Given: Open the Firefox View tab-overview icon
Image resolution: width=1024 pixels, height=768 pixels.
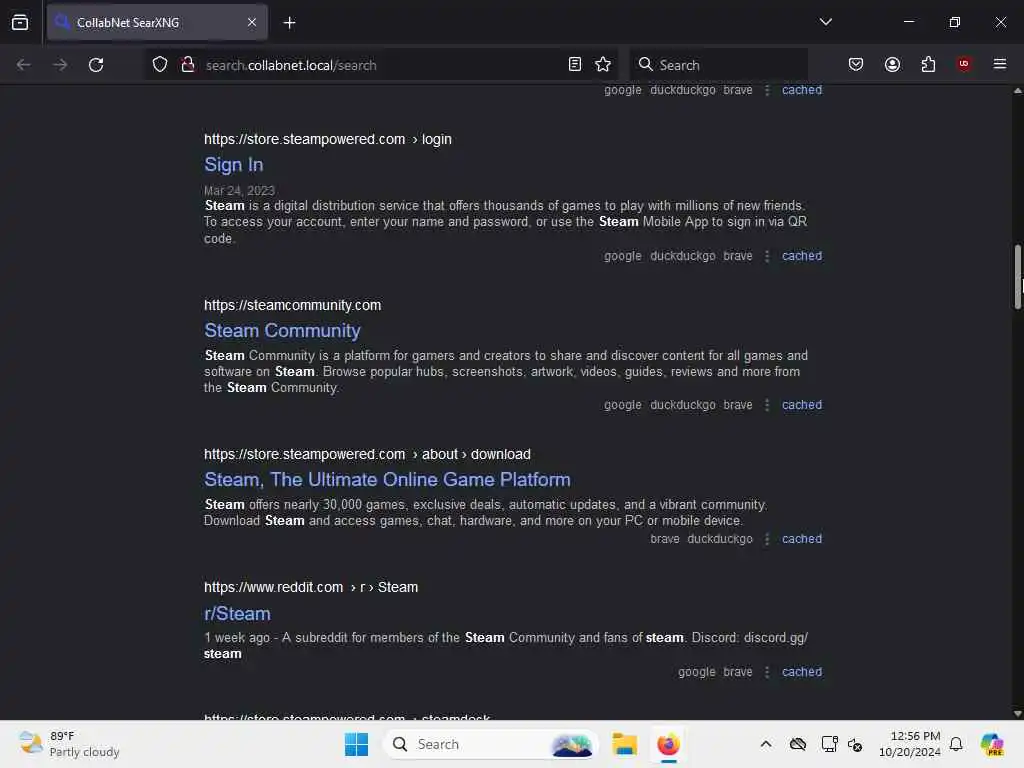Looking at the screenshot, I should pyautogui.click(x=20, y=22).
